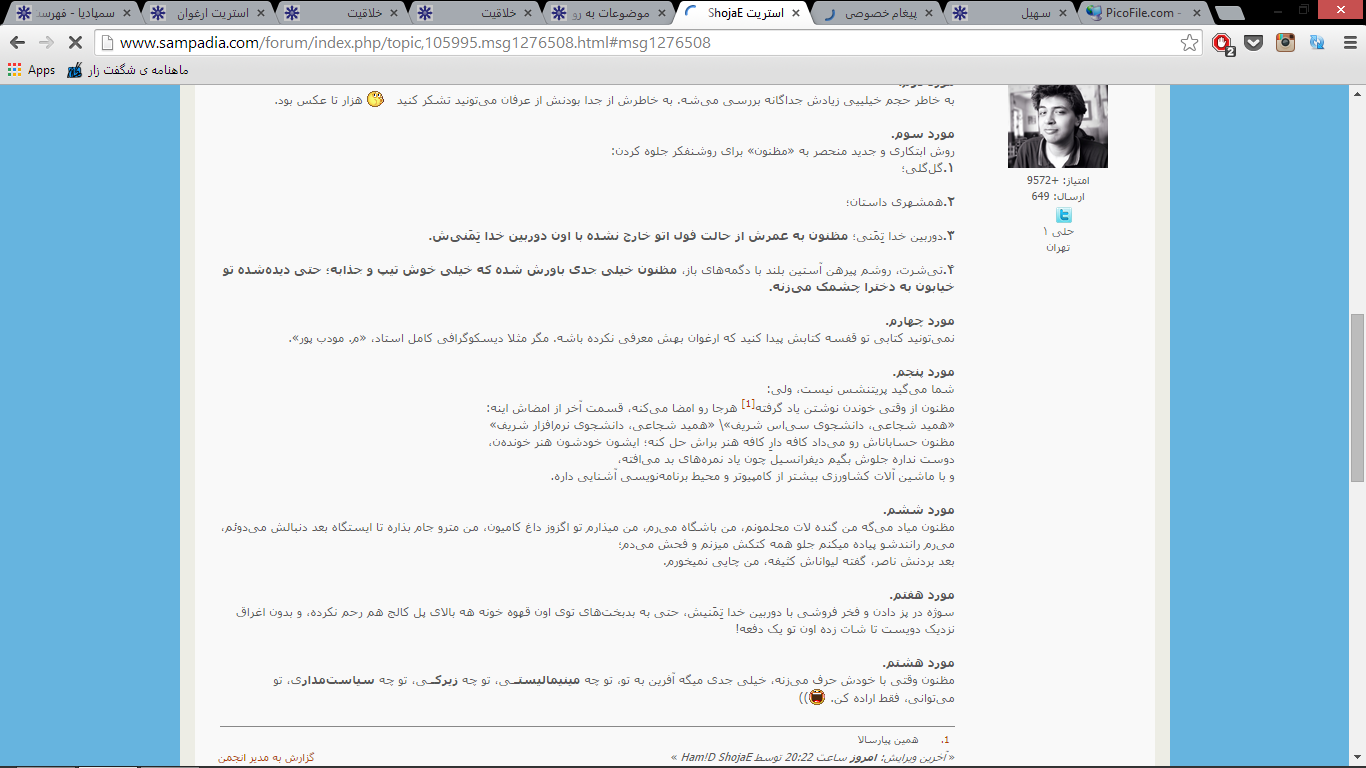Click the مورد هشتم heading

pos(919,663)
